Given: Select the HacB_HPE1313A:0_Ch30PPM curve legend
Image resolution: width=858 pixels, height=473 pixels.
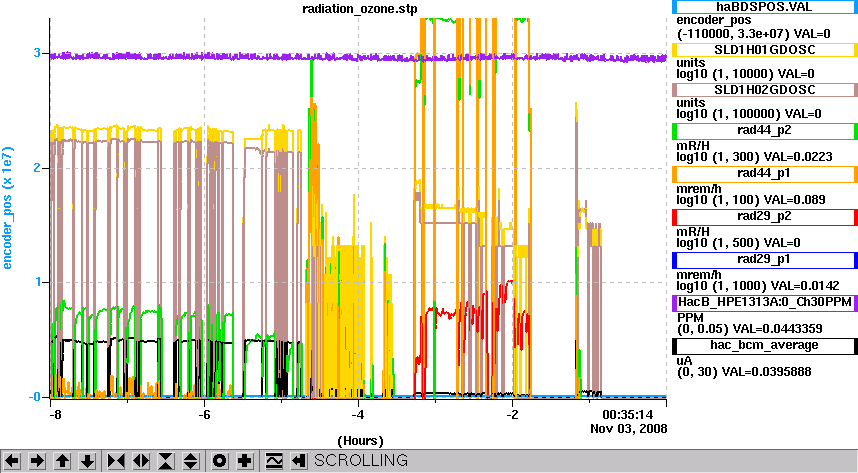Looking at the screenshot, I should [x=764, y=303].
